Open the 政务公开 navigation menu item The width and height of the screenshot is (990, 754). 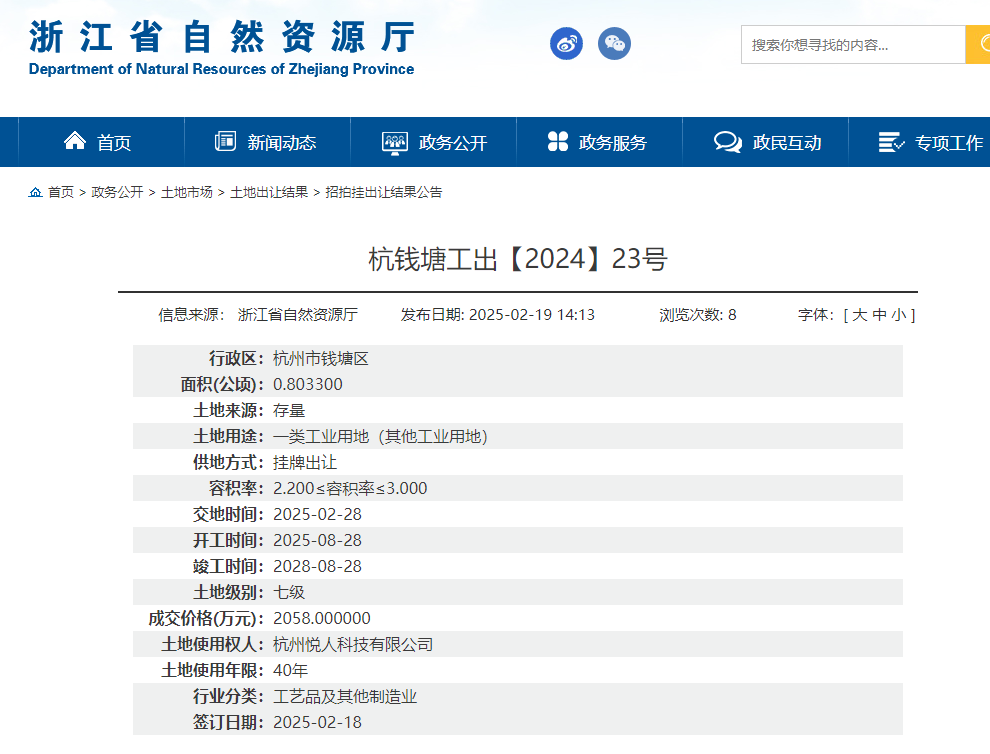tap(434, 142)
